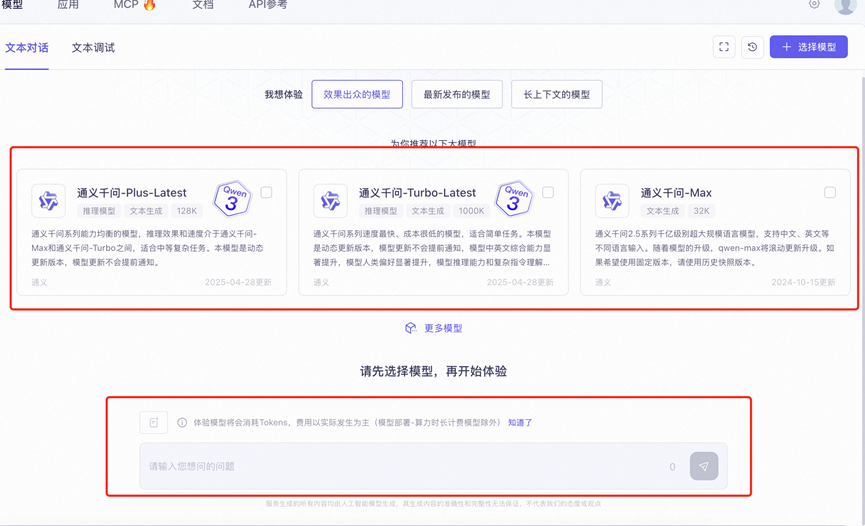The image size is (865, 526).
Task: Click the 更多模型 link
Action: (443, 328)
